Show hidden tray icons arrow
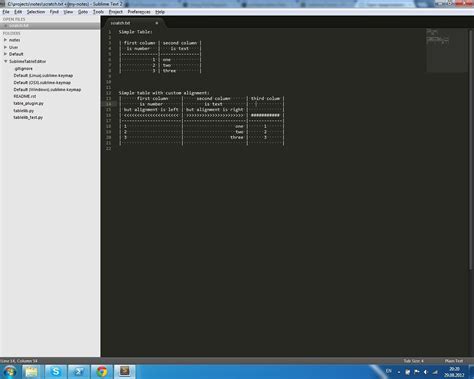 coord(399,372)
